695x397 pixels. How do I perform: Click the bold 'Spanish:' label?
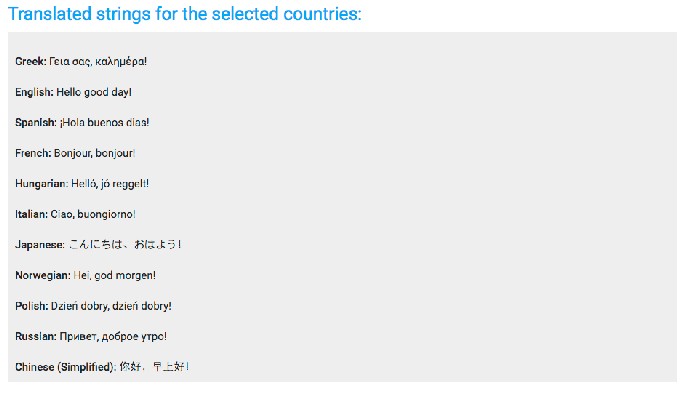click(x=36, y=122)
